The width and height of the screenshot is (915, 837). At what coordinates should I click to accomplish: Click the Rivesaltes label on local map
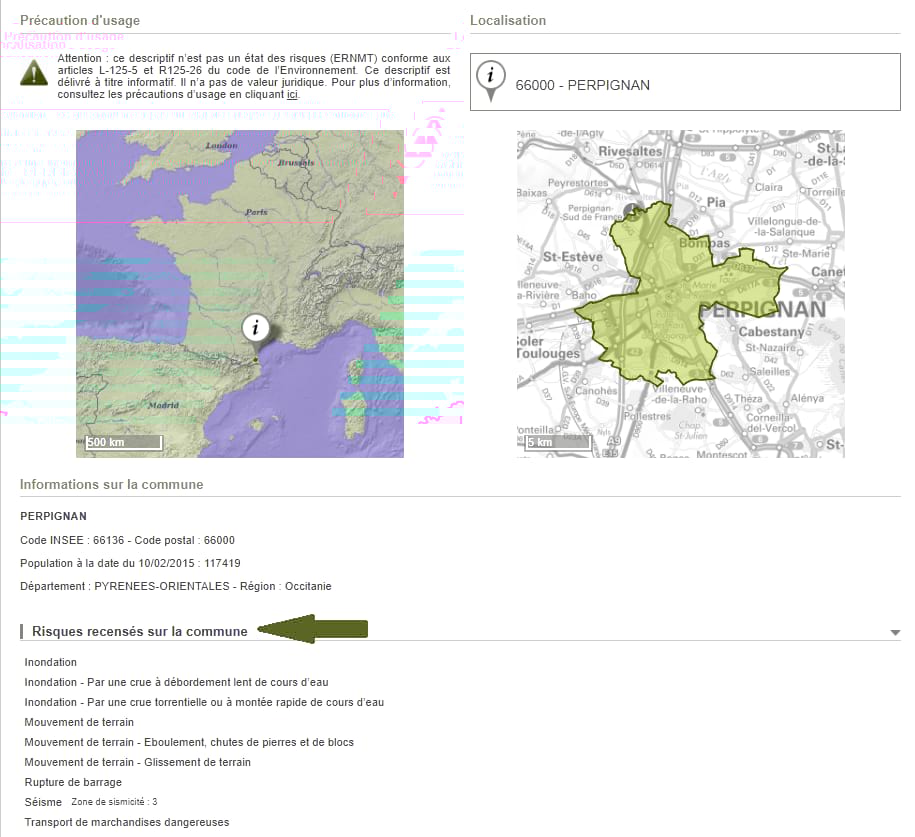click(630, 151)
